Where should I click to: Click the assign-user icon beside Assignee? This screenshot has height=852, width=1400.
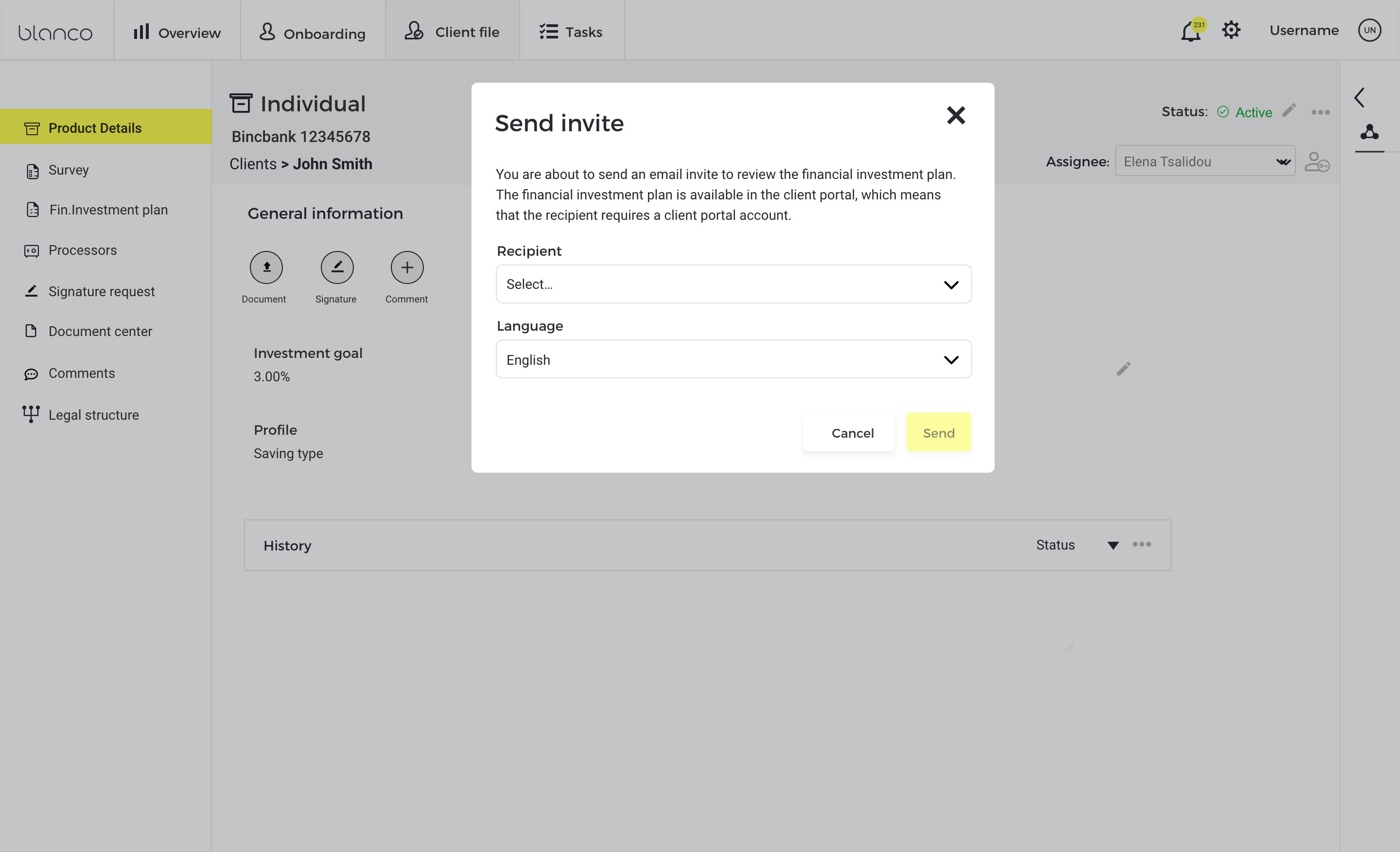coord(1316,161)
